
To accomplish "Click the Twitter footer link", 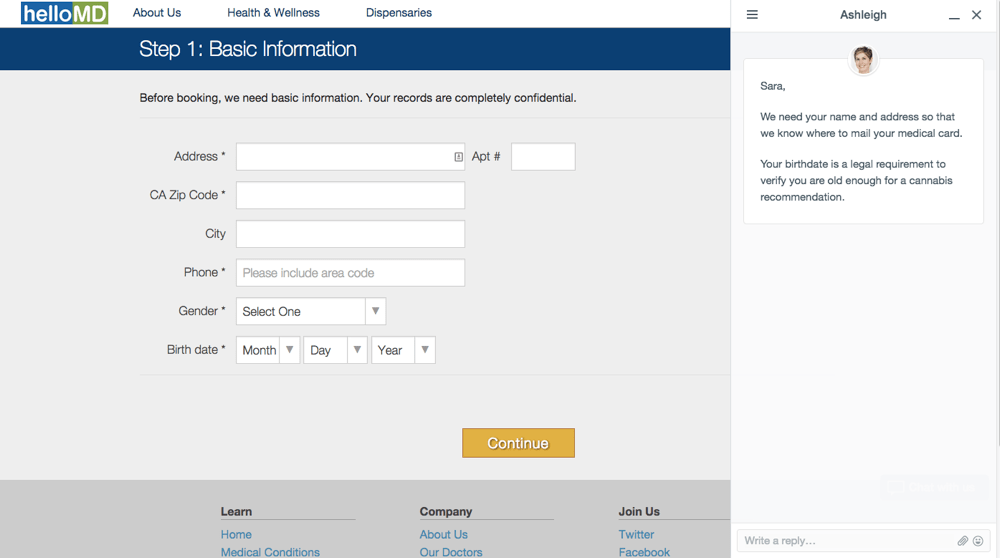I will click(636, 535).
